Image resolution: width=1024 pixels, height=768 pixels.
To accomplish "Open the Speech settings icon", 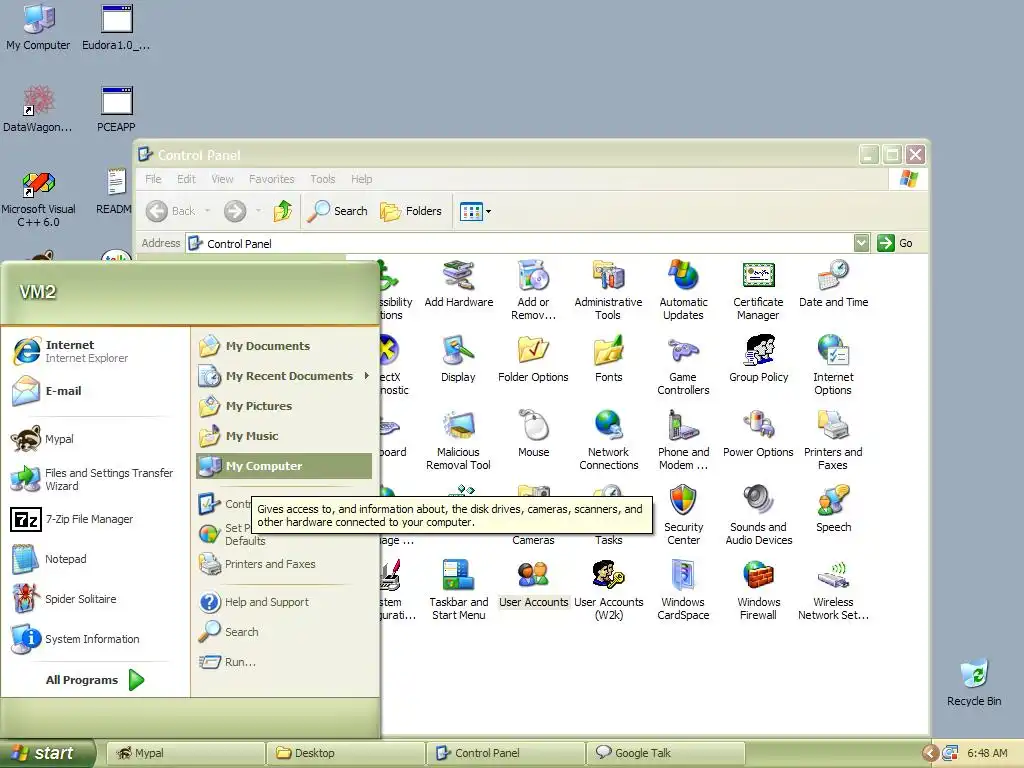I will tap(833, 509).
